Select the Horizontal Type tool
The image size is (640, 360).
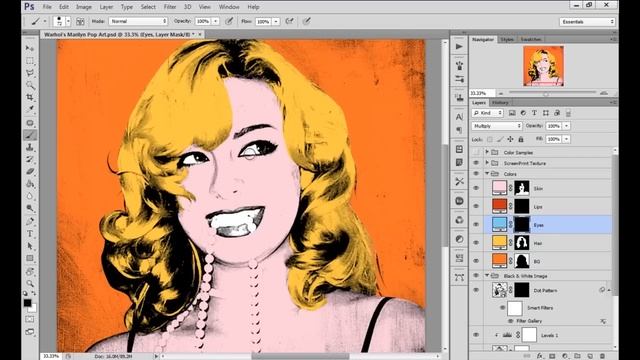(29, 234)
